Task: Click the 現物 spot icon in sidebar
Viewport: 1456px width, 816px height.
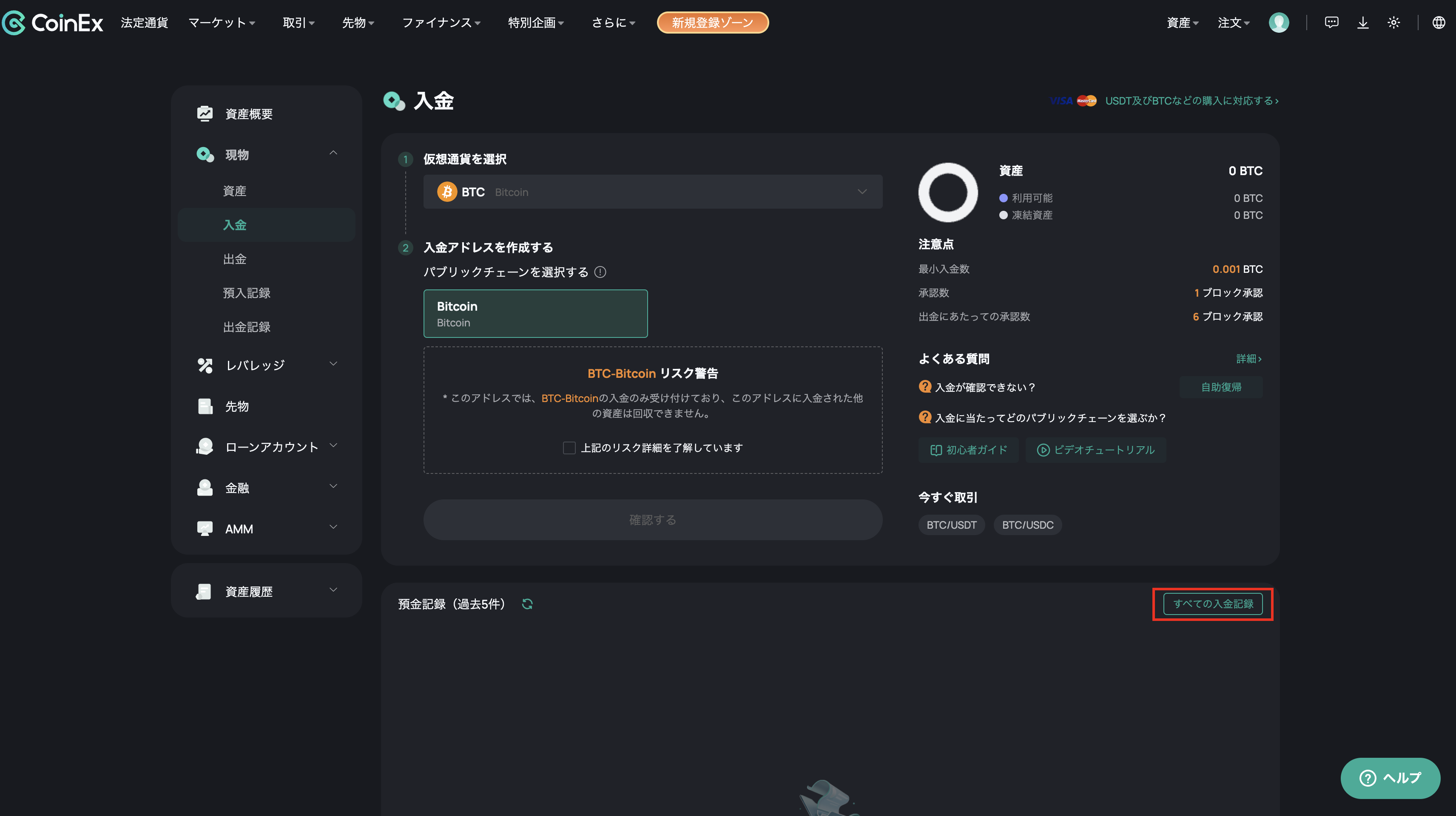Action: tap(205, 154)
